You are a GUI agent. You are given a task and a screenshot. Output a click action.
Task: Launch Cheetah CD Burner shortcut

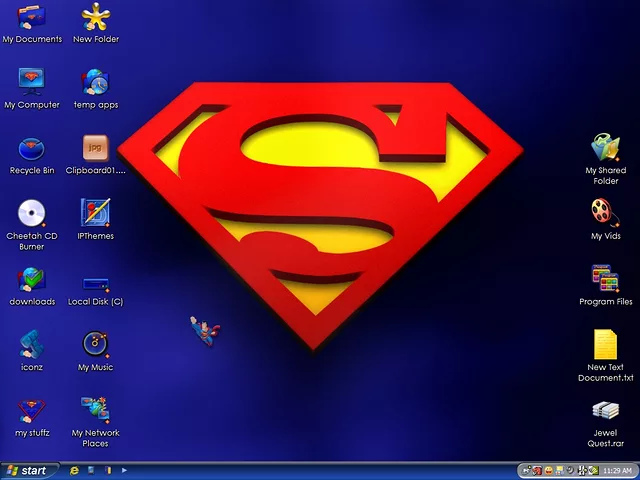32,213
